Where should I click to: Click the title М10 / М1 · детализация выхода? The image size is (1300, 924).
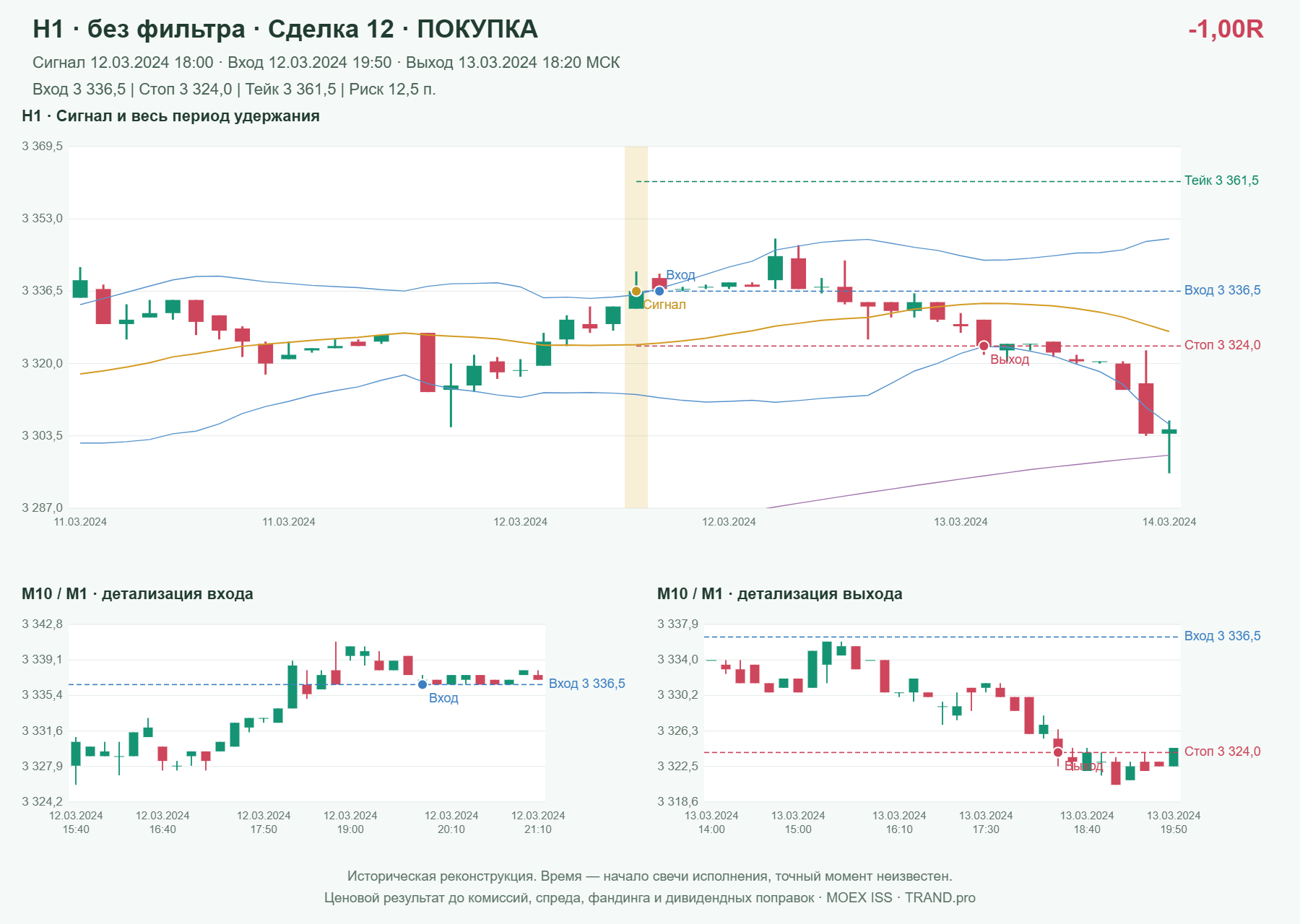(x=780, y=594)
